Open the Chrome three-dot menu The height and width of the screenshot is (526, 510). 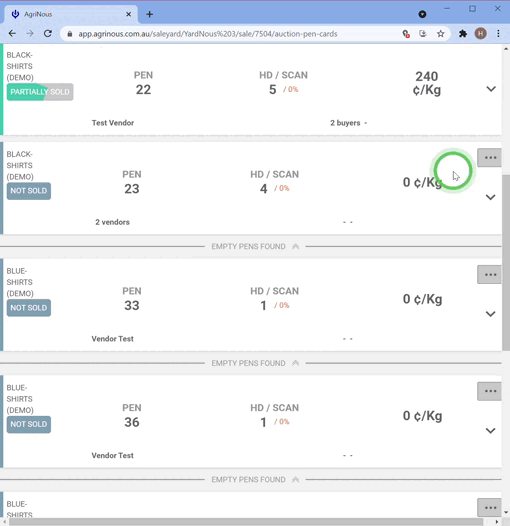(x=498, y=34)
